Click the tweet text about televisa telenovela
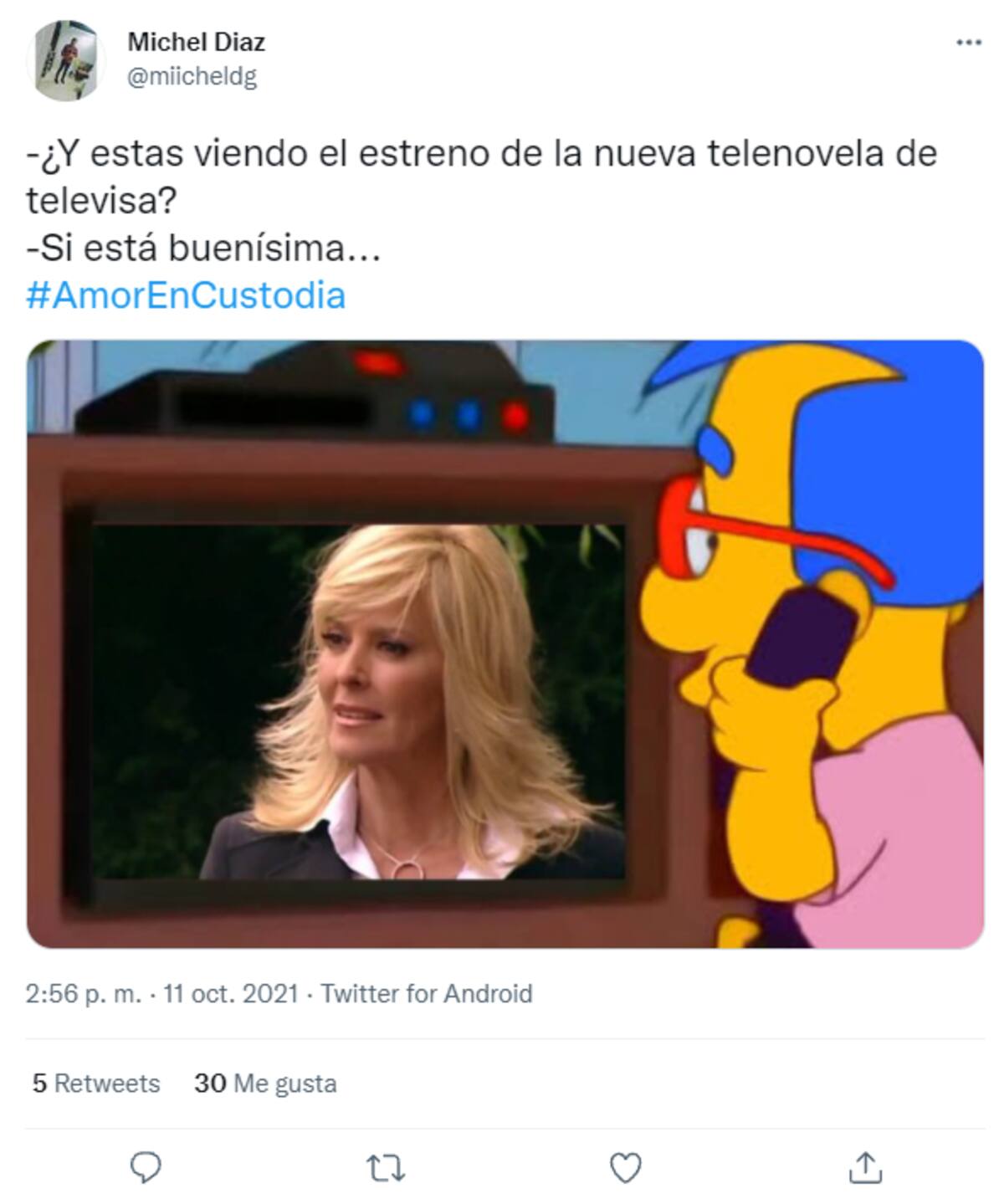The width and height of the screenshot is (1004, 1204). pyautogui.click(x=481, y=177)
